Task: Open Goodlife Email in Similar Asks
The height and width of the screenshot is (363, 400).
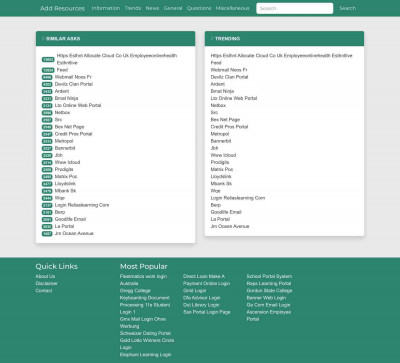Action: (x=70, y=219)
